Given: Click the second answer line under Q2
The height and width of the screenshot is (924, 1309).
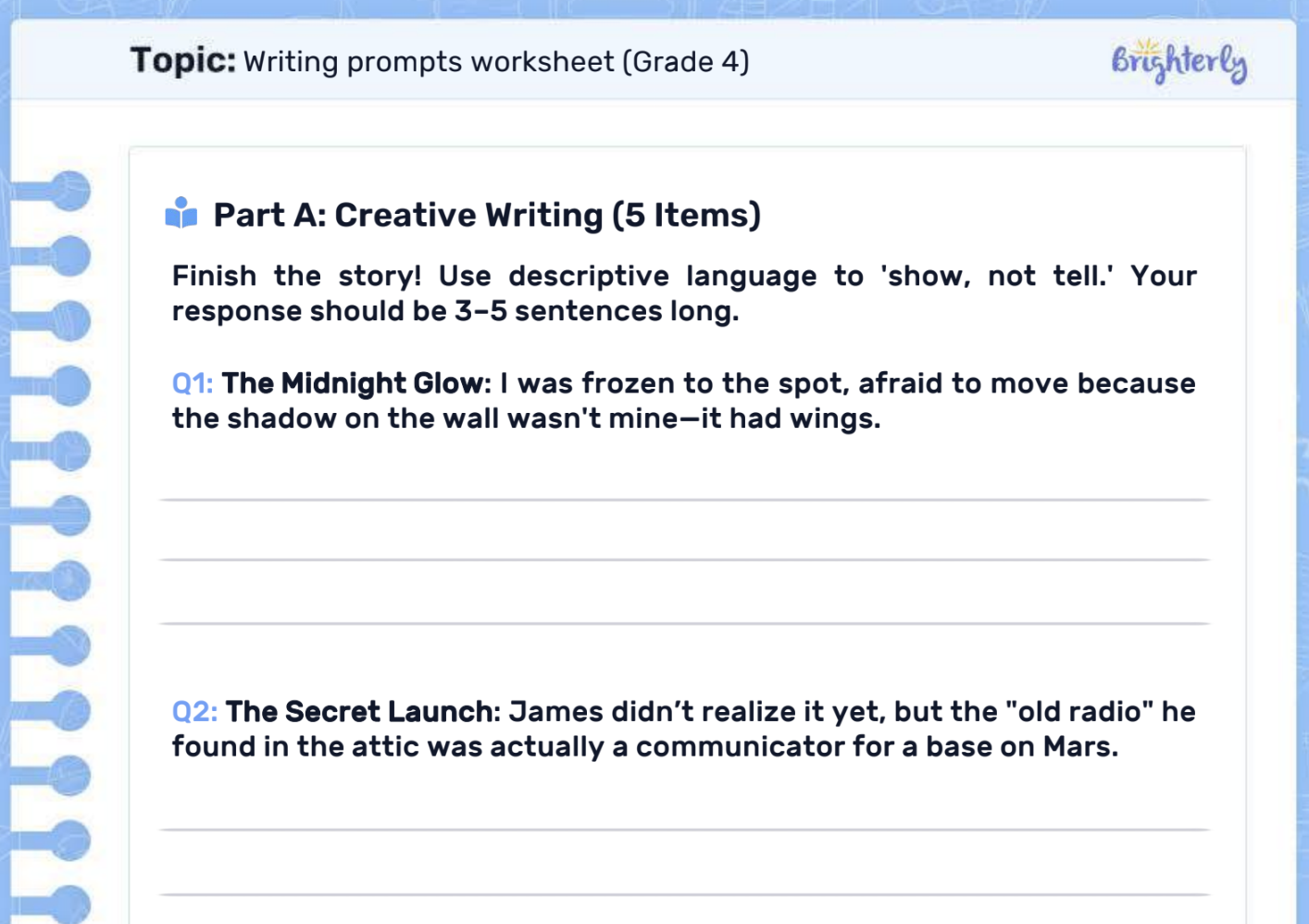Looking at the screenshot, I should [x=685, y=894].
